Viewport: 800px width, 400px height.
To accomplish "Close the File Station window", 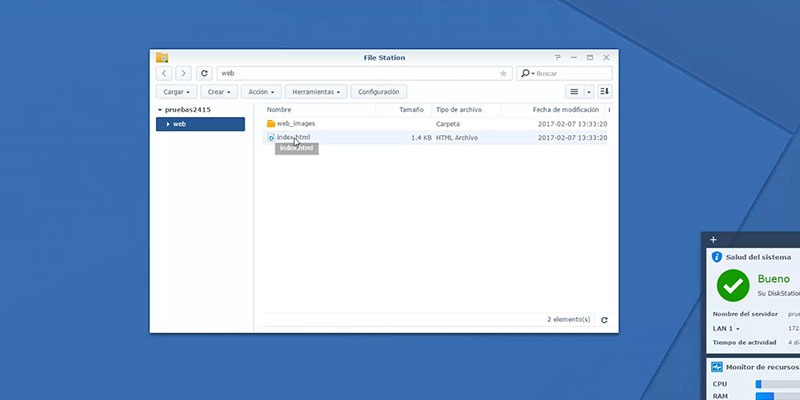I will point(606,58).
